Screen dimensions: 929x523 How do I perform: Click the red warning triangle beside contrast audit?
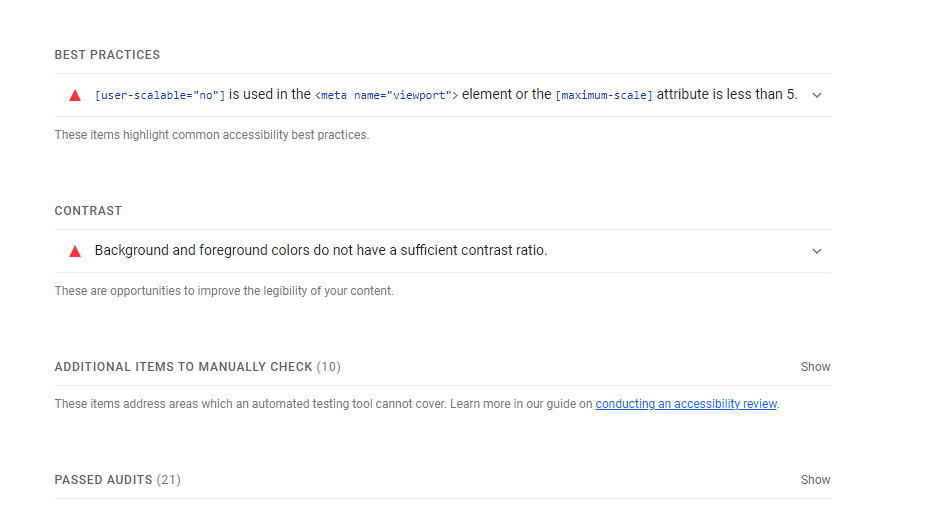(x=75, y=251)
